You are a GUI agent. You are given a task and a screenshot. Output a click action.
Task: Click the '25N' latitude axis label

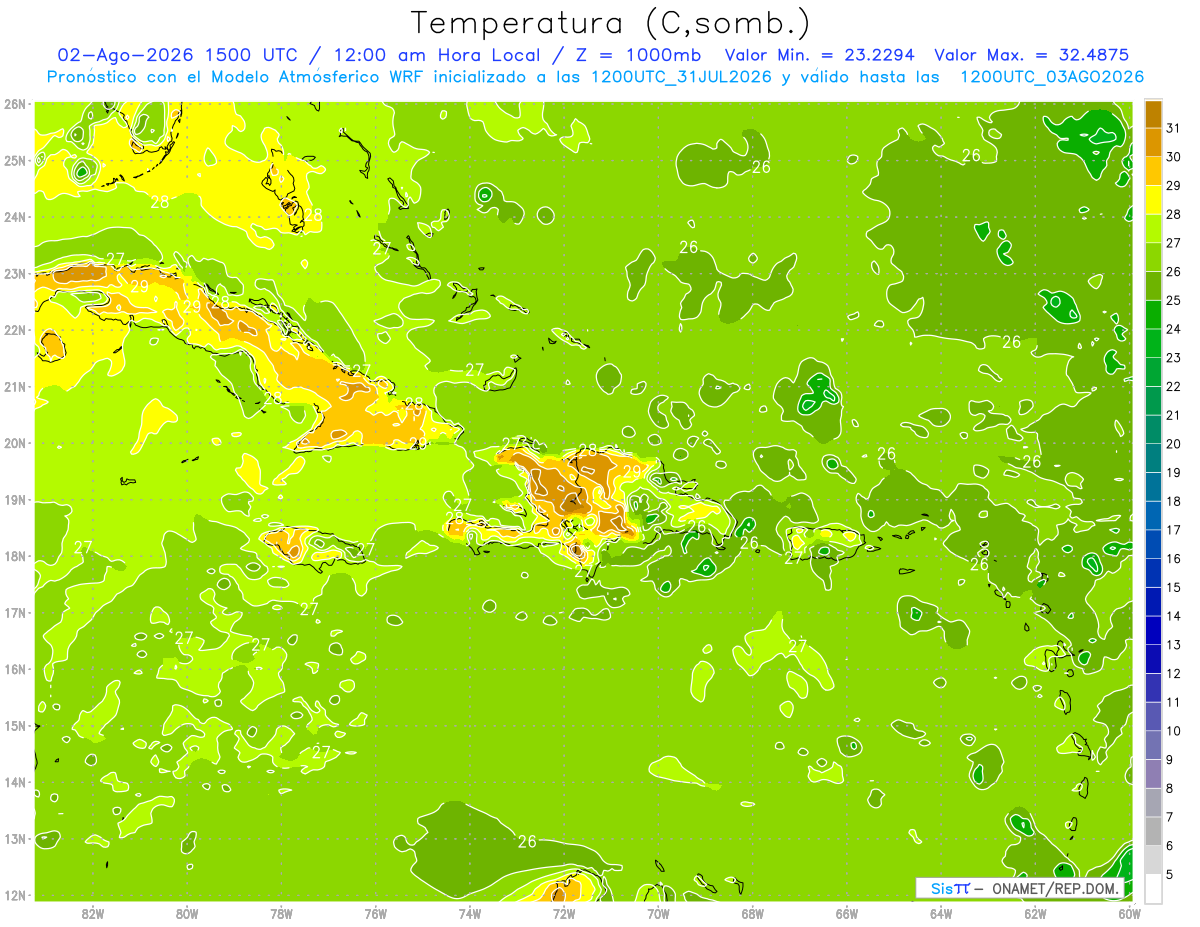coord(14,160)
